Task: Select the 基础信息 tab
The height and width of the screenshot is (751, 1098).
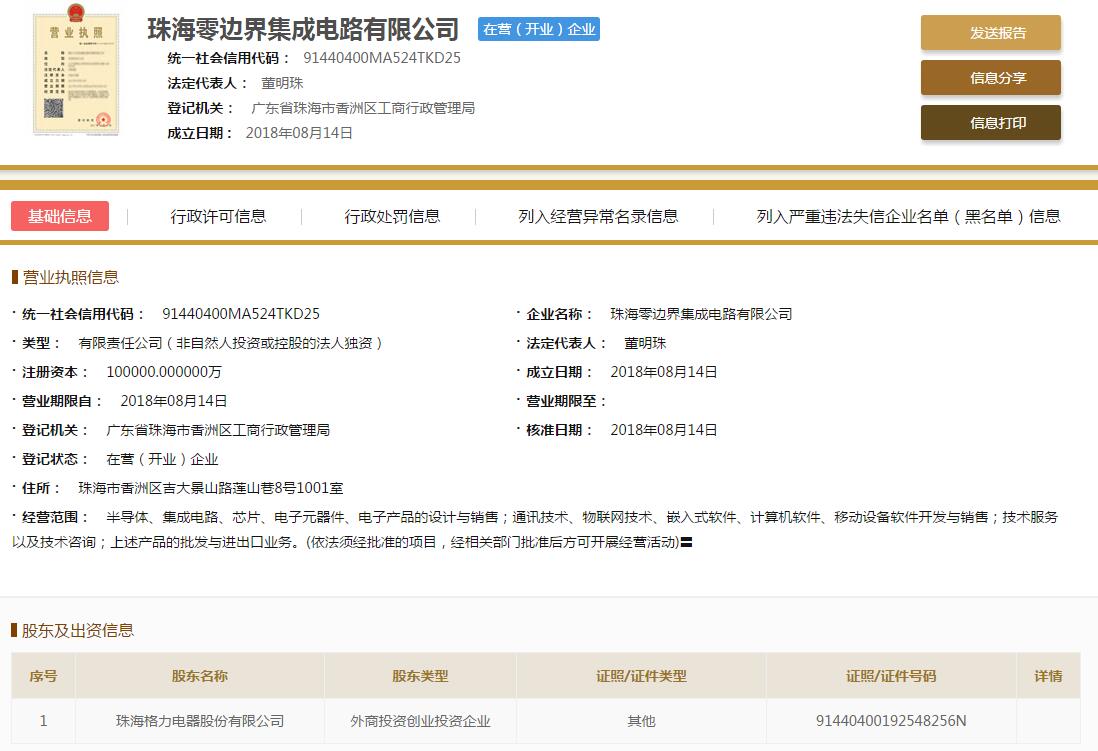Action: click(60, 216)
